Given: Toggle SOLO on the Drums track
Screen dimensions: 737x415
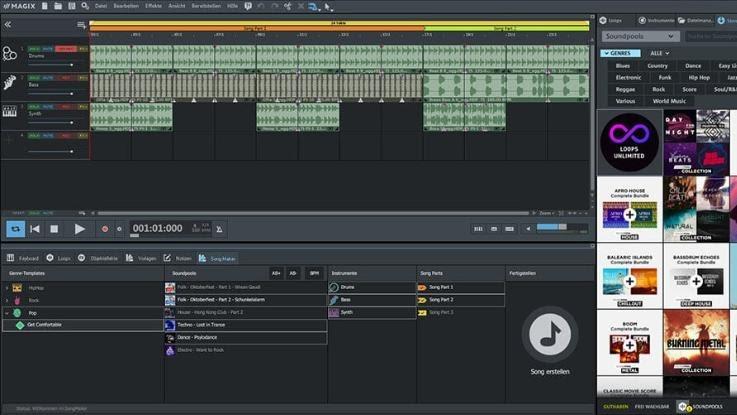Looking at the screenshot, I should 34,49.
